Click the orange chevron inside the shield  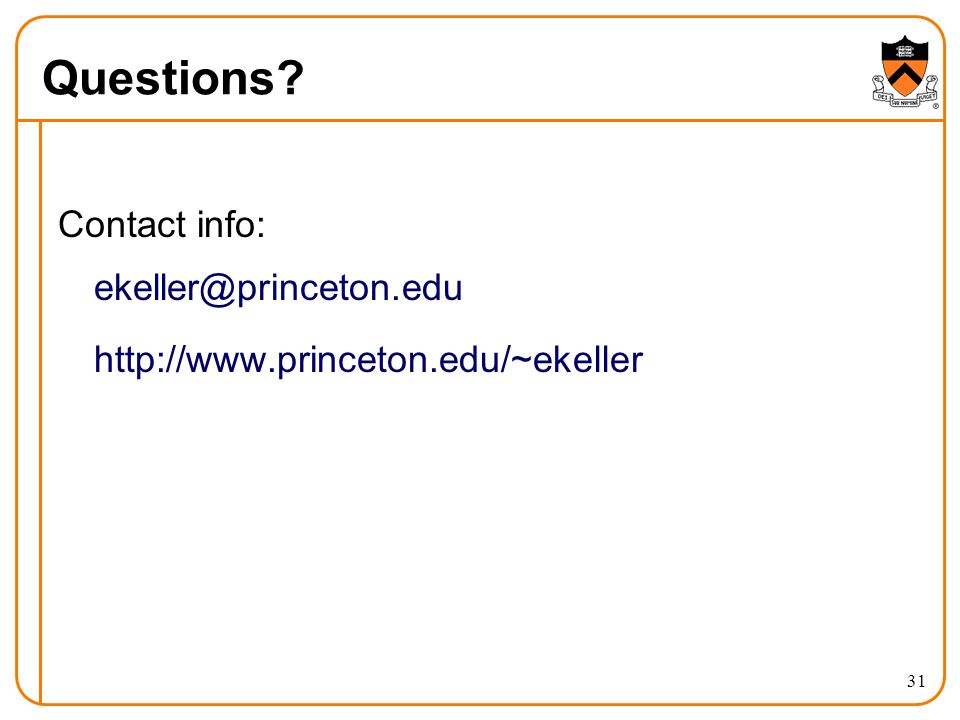point(905,73)
